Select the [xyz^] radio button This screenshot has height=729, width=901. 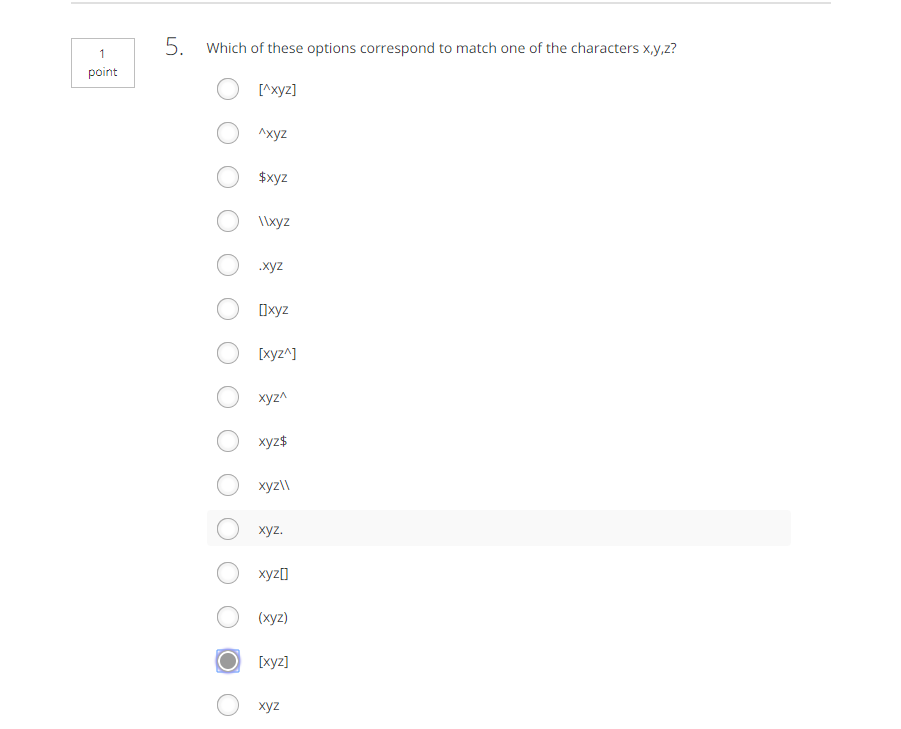[228, 353]
